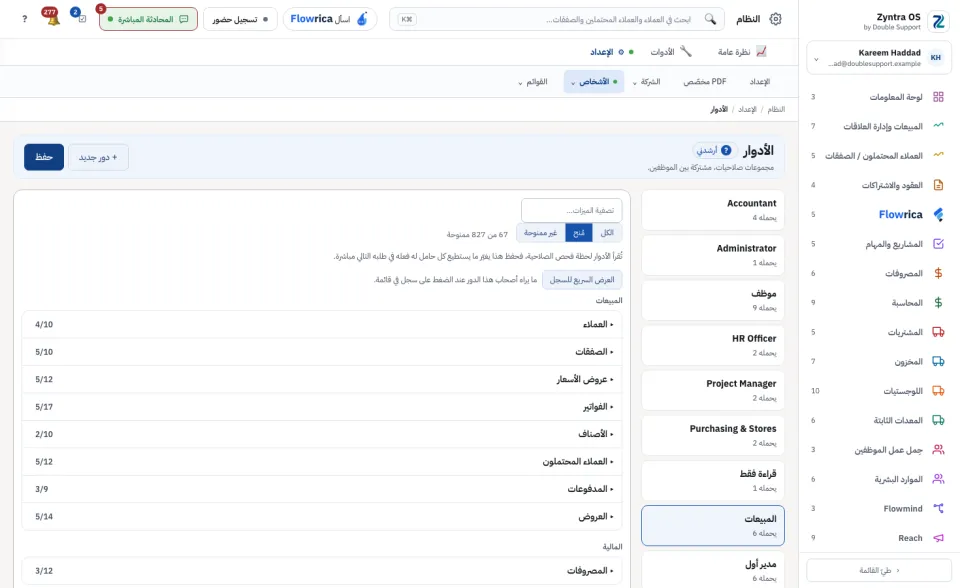Click the roles help question icon next to أرشدني
Viewport: 960px width, 588px height.
(726, 150)
